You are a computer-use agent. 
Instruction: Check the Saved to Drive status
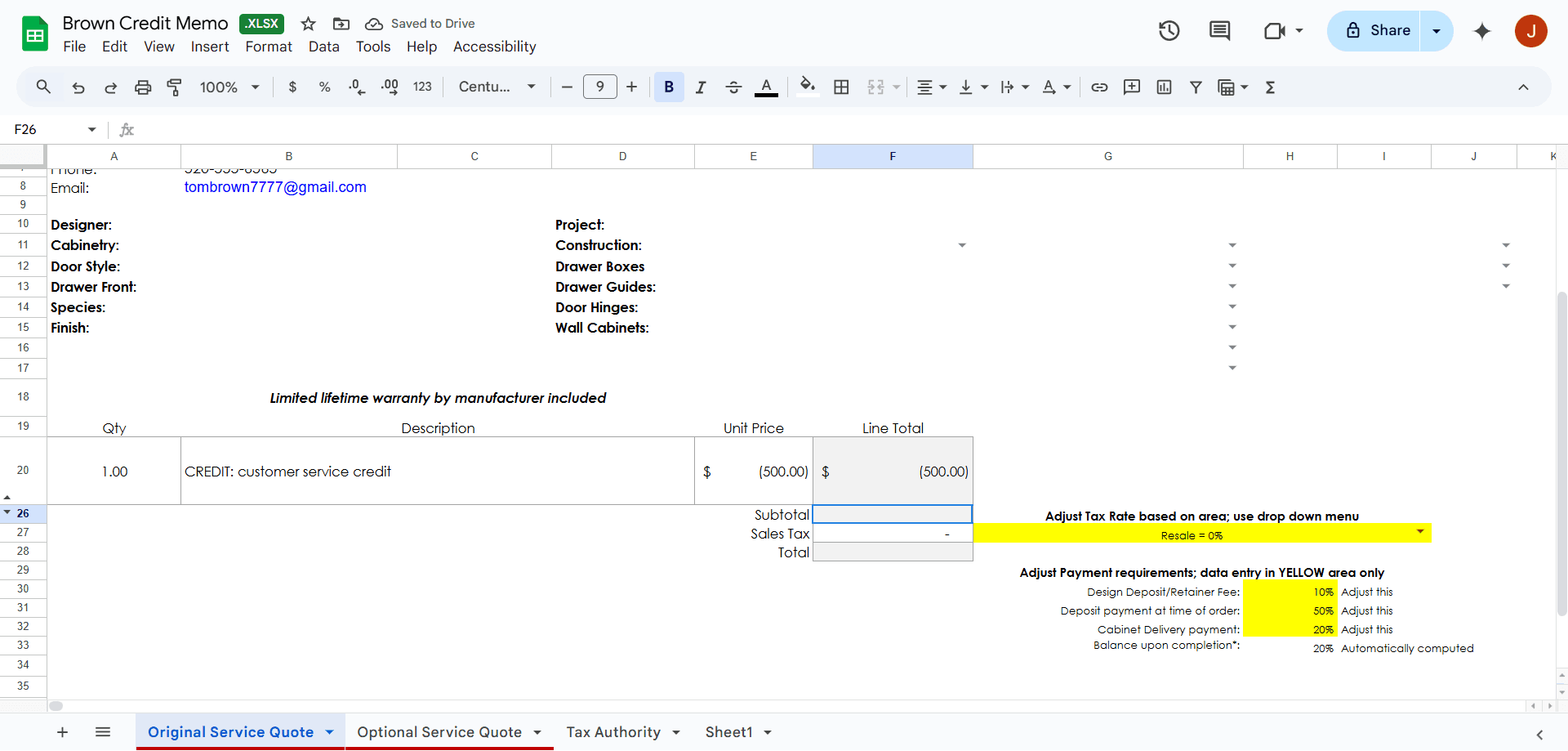(420, 24)
